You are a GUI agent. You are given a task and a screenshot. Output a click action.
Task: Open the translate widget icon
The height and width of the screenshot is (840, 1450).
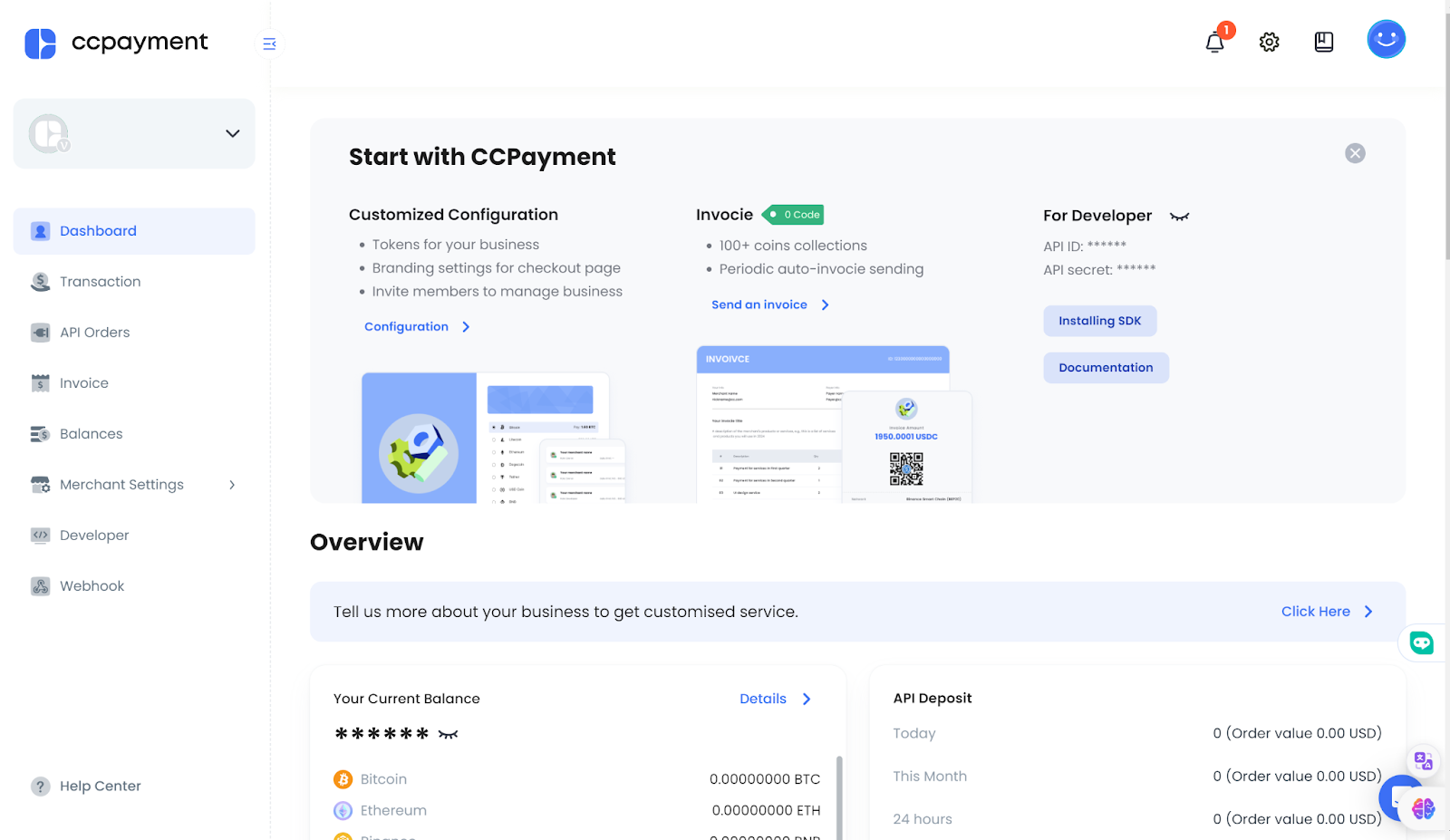point(1424,761)
